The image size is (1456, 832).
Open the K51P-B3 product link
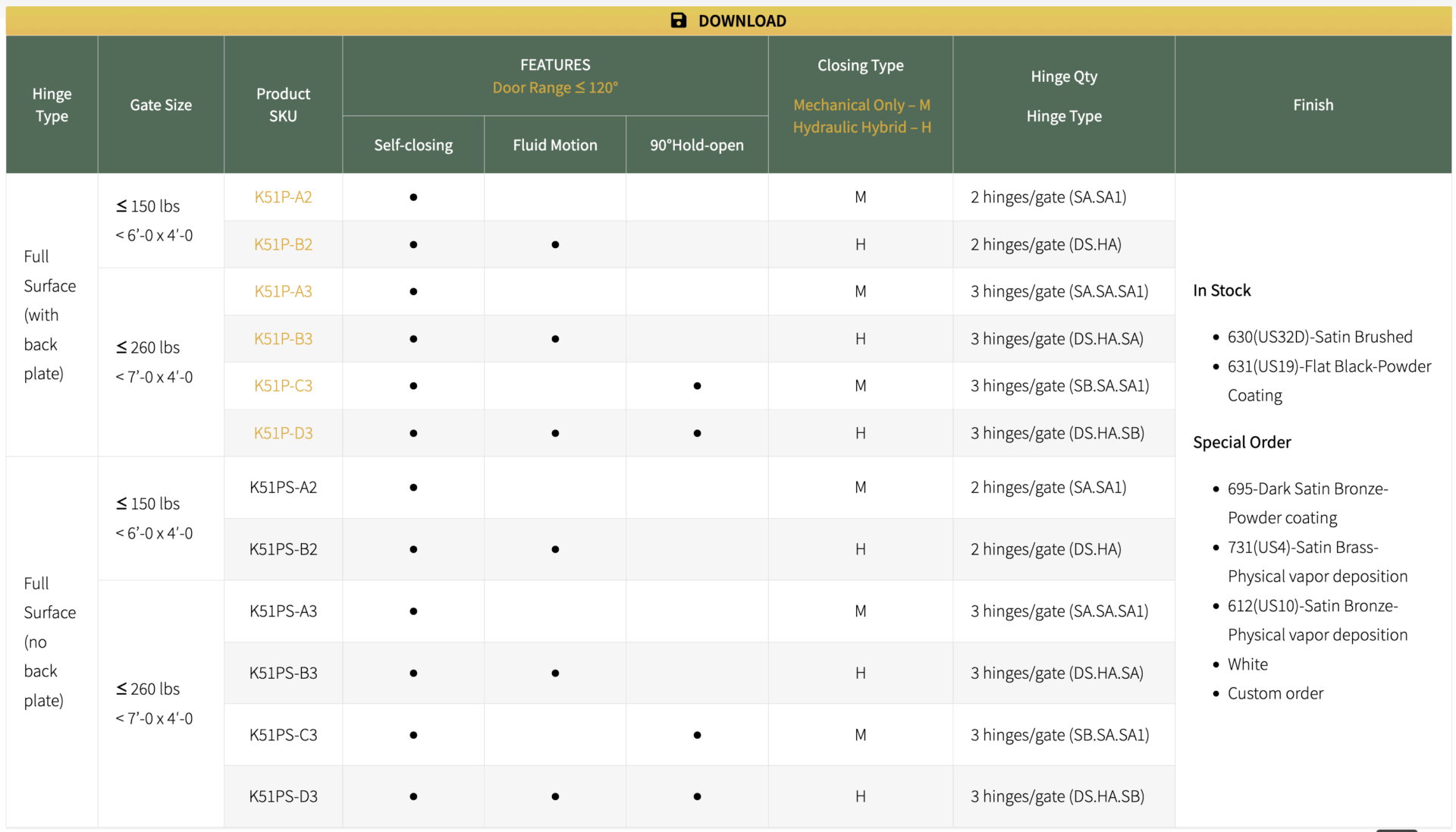pos(283,338)
